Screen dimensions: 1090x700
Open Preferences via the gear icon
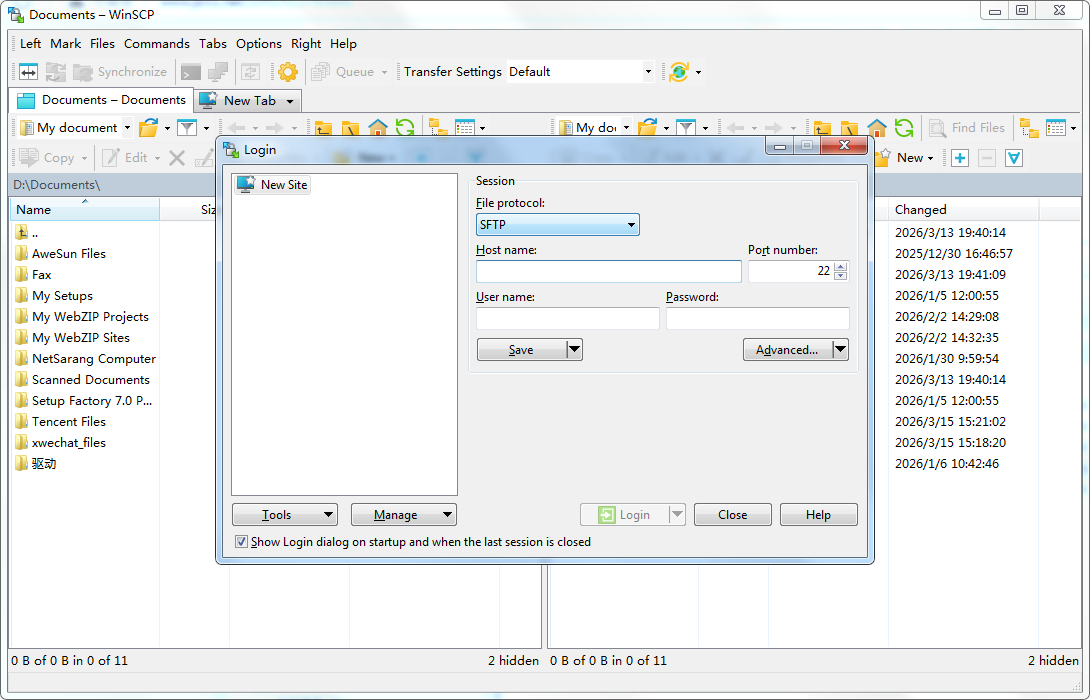point(288,72)
